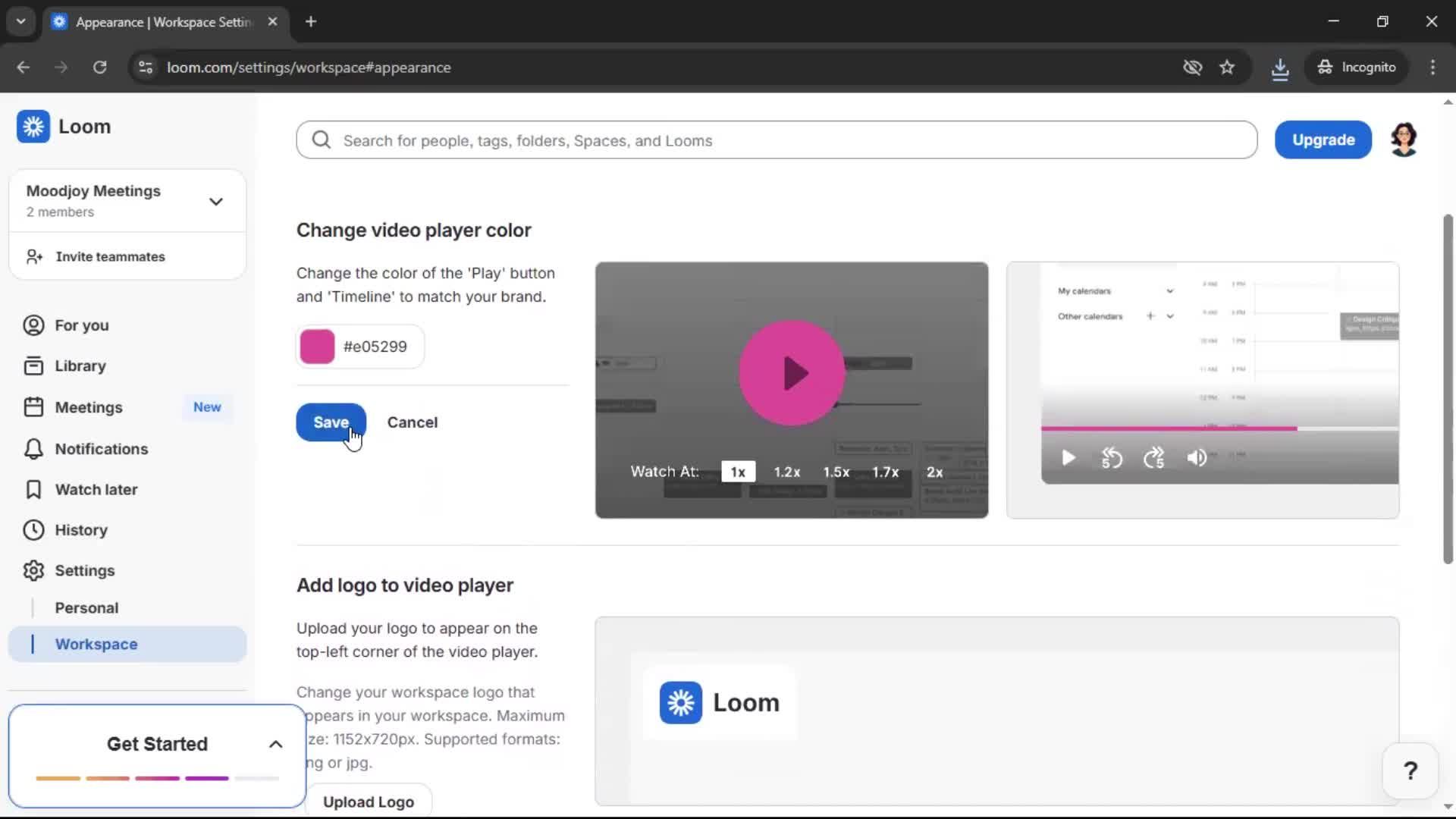The width and height of the screenshot is (1456, 819).
Task: Select 1.5x playback speed
Action: (x=836, y=472)
